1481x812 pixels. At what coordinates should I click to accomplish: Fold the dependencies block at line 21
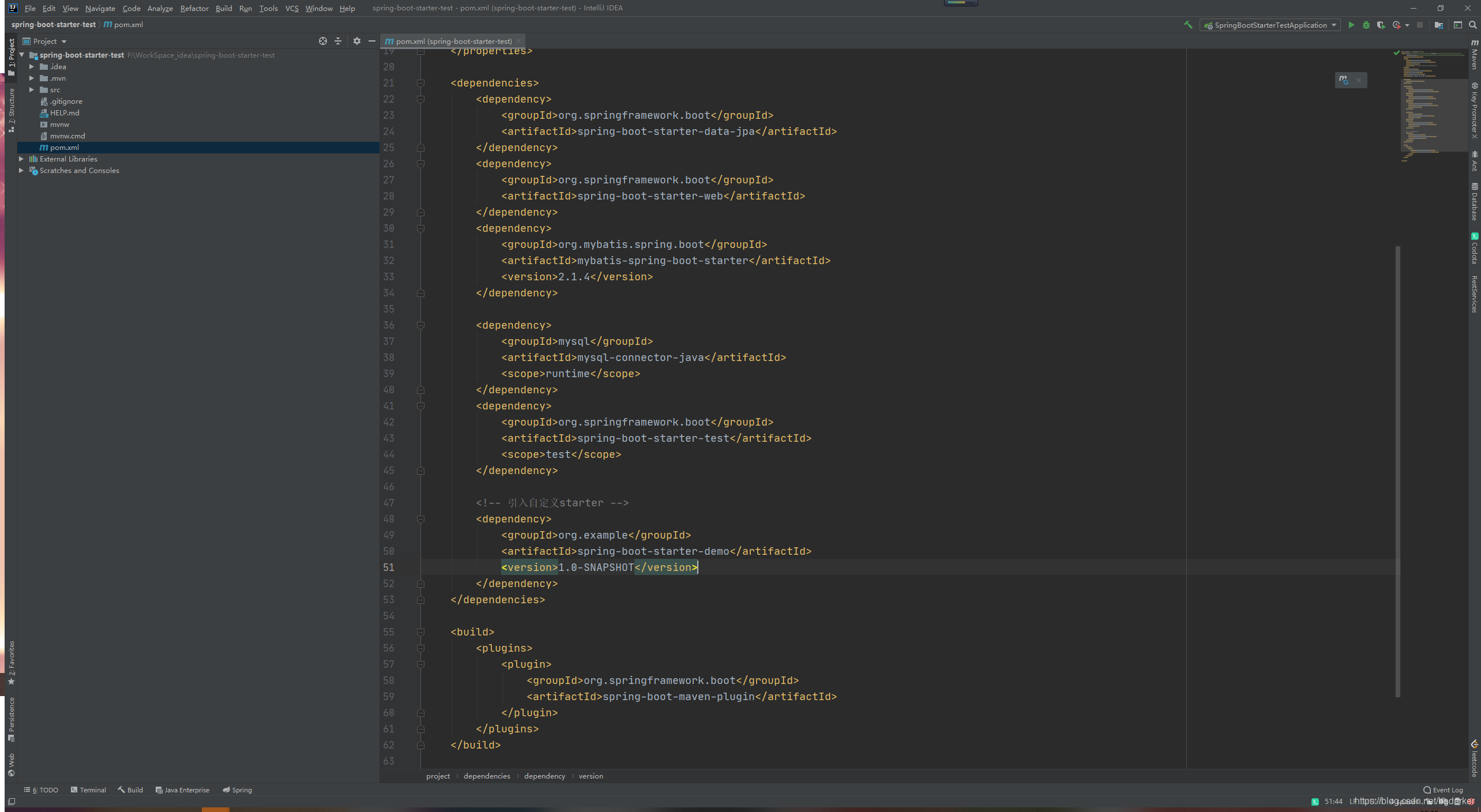(x=420, y=83)
